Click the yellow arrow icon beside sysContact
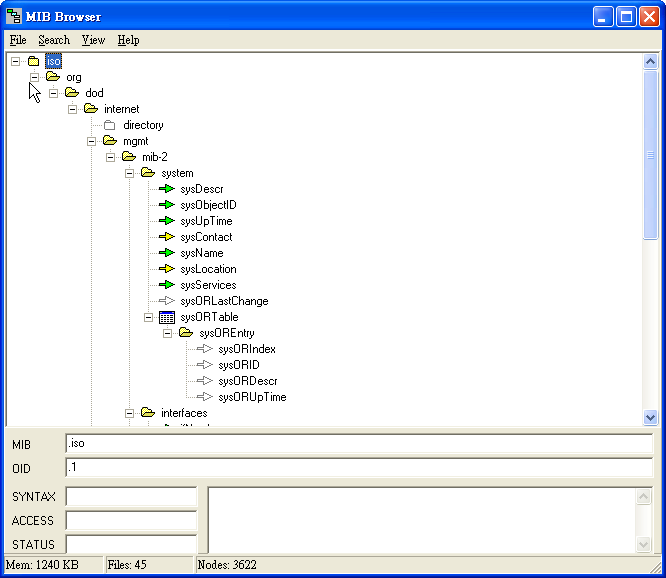This screenshot has width=666, height=578. (x=167, y=237)
